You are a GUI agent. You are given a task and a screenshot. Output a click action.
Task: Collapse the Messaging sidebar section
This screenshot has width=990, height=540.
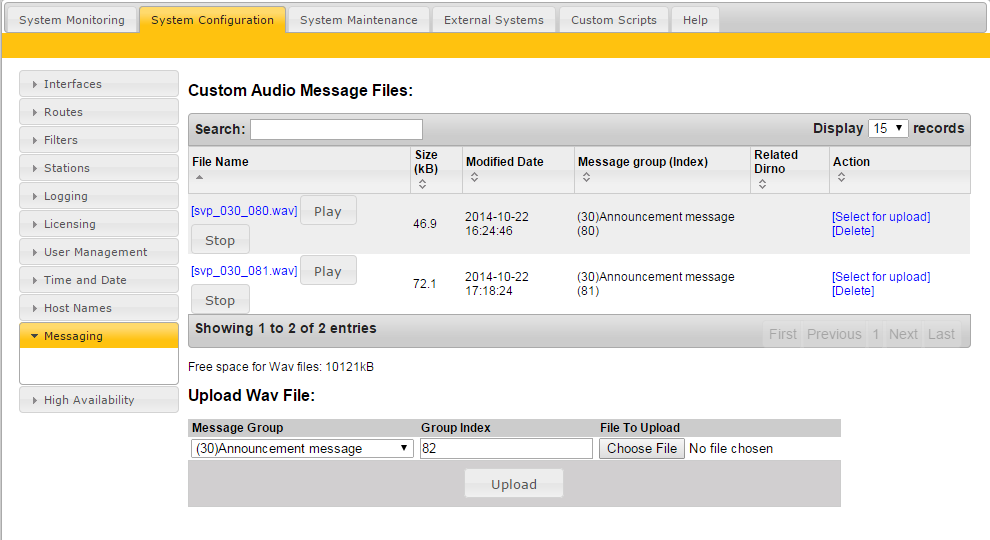pyautogui.click(x=98, y=336)
